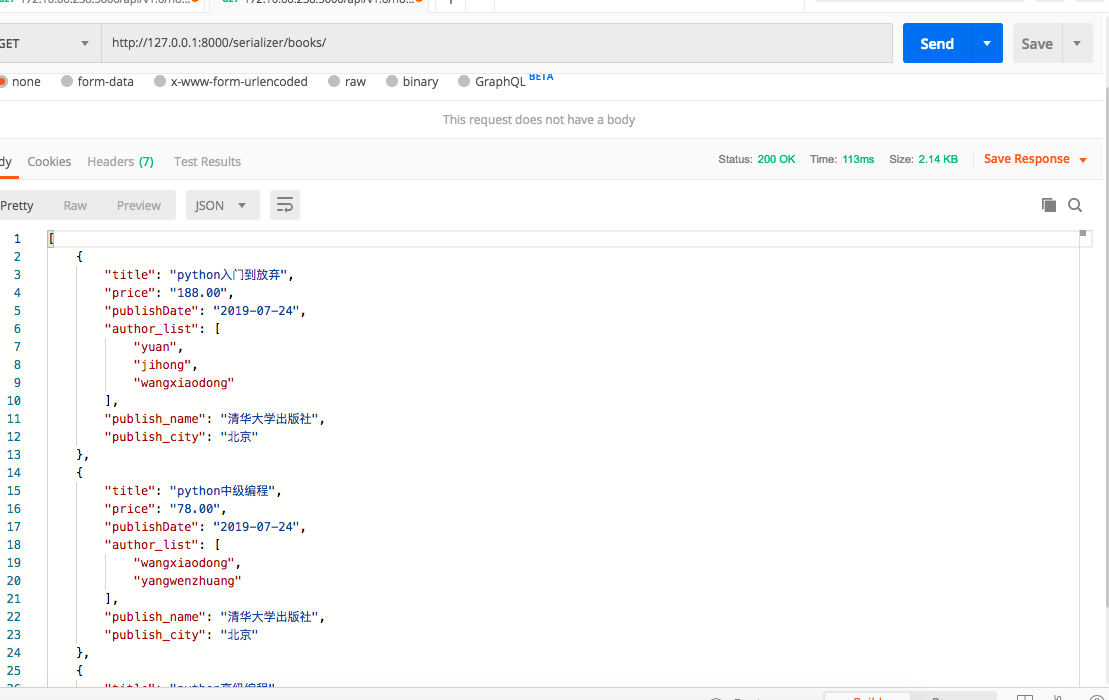Image resolution: width=1109 pixels, height=700 pixels.
Task: Click the copy response icon
Action: click(1049, 205)
